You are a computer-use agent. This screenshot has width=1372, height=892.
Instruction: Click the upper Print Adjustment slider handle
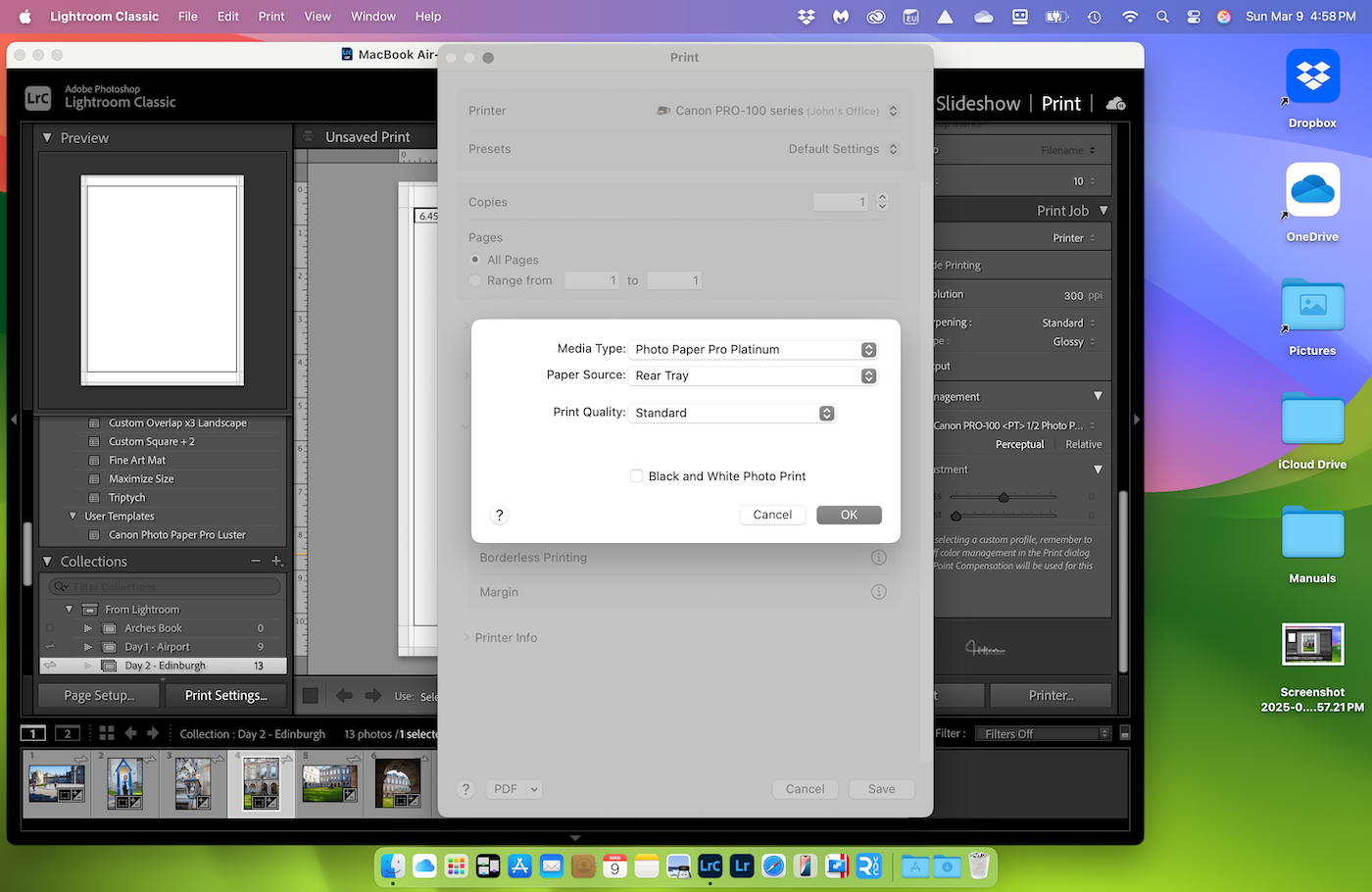pos(1004,497)
